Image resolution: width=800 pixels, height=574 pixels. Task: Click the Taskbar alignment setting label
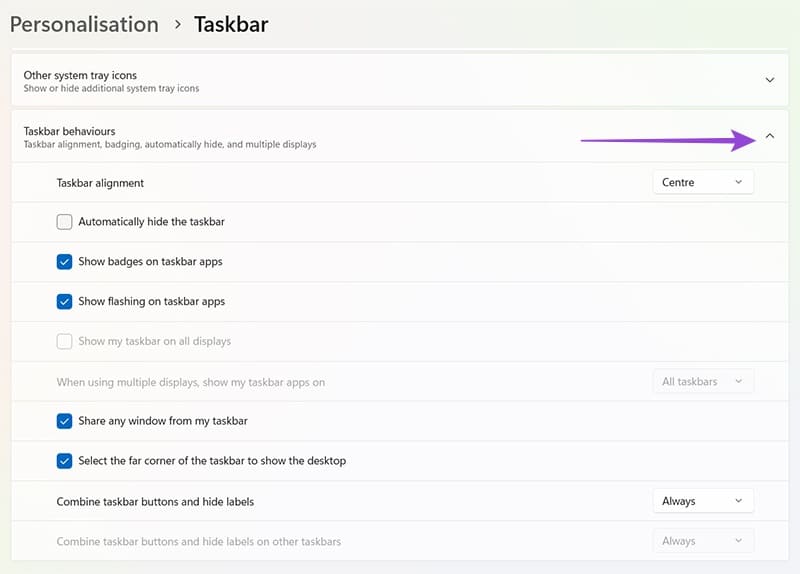(x=100, y=183)
